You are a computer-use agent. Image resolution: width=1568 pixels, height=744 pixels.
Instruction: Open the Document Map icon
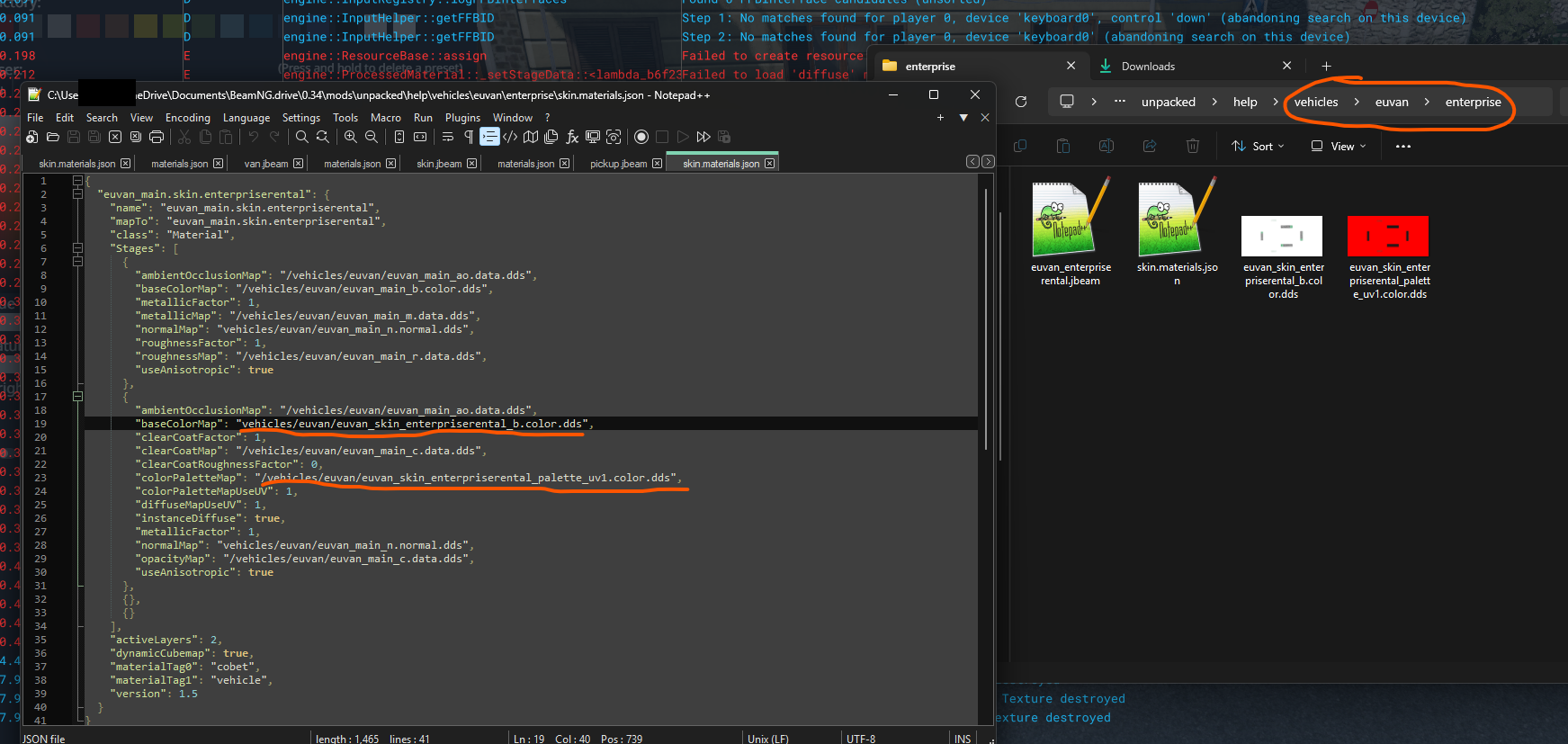pyautogui.click(x=531, y=137)
